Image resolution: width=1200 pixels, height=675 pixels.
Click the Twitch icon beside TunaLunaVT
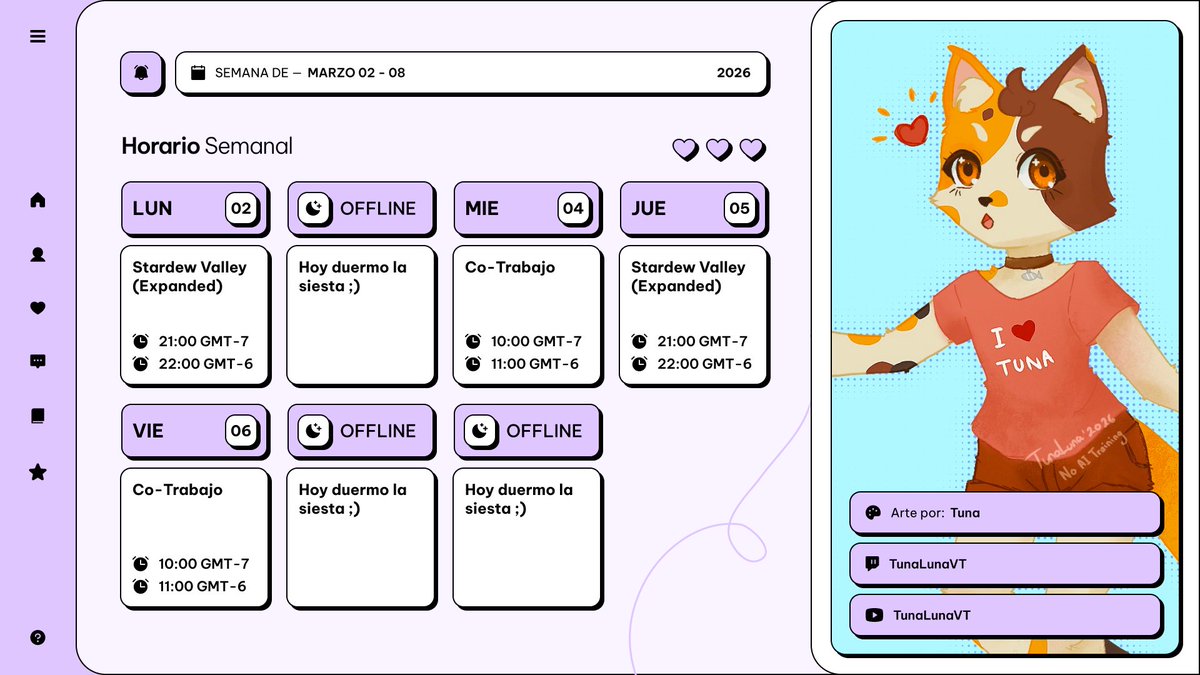coord(872,564)
